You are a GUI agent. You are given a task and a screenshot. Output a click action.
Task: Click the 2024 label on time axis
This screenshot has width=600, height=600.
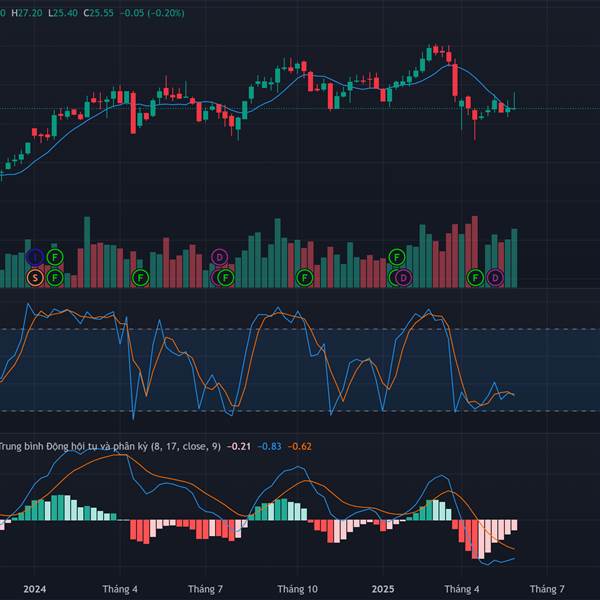tap(35, 589)
